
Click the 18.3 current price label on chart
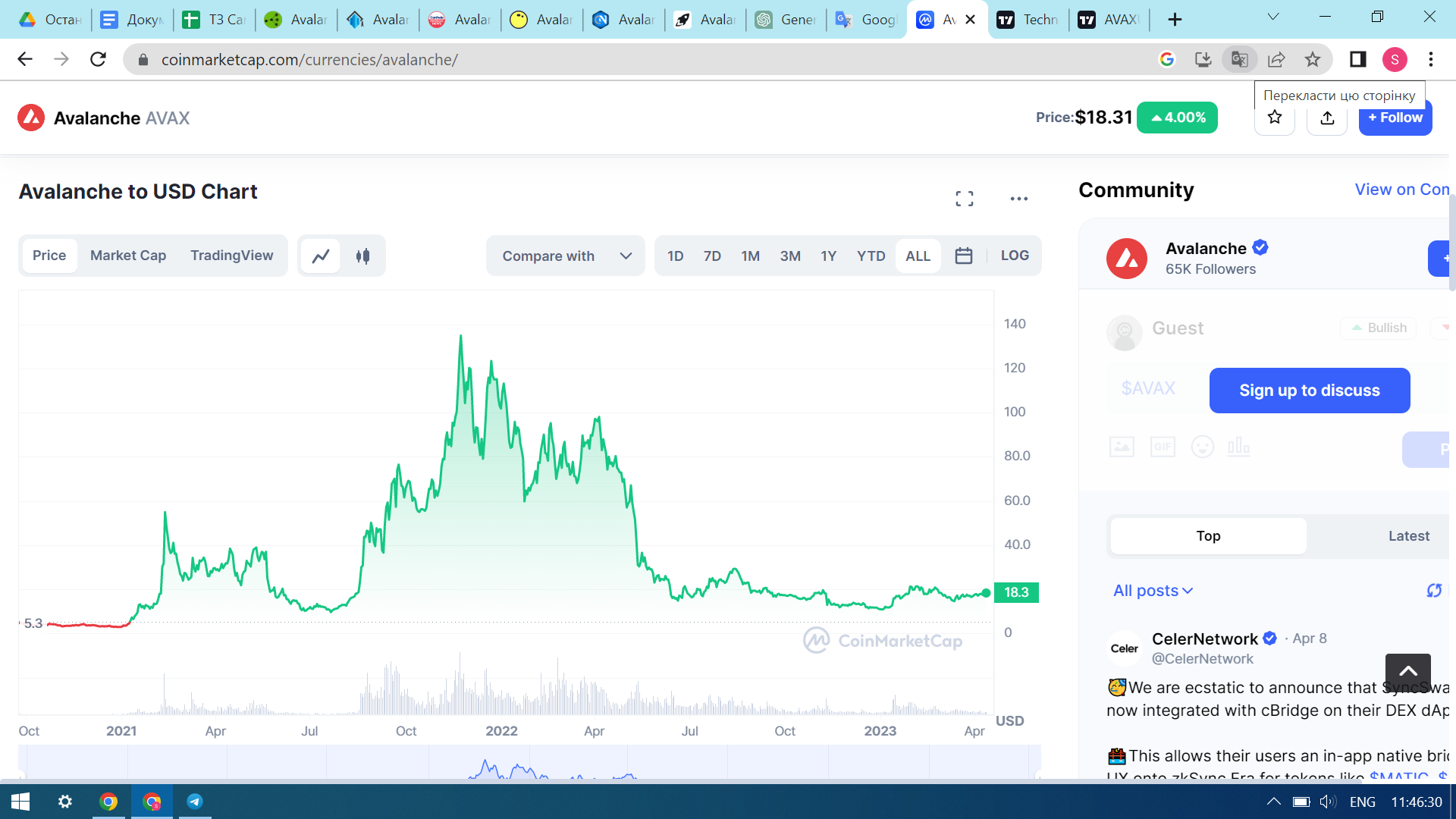point(1016,592)
